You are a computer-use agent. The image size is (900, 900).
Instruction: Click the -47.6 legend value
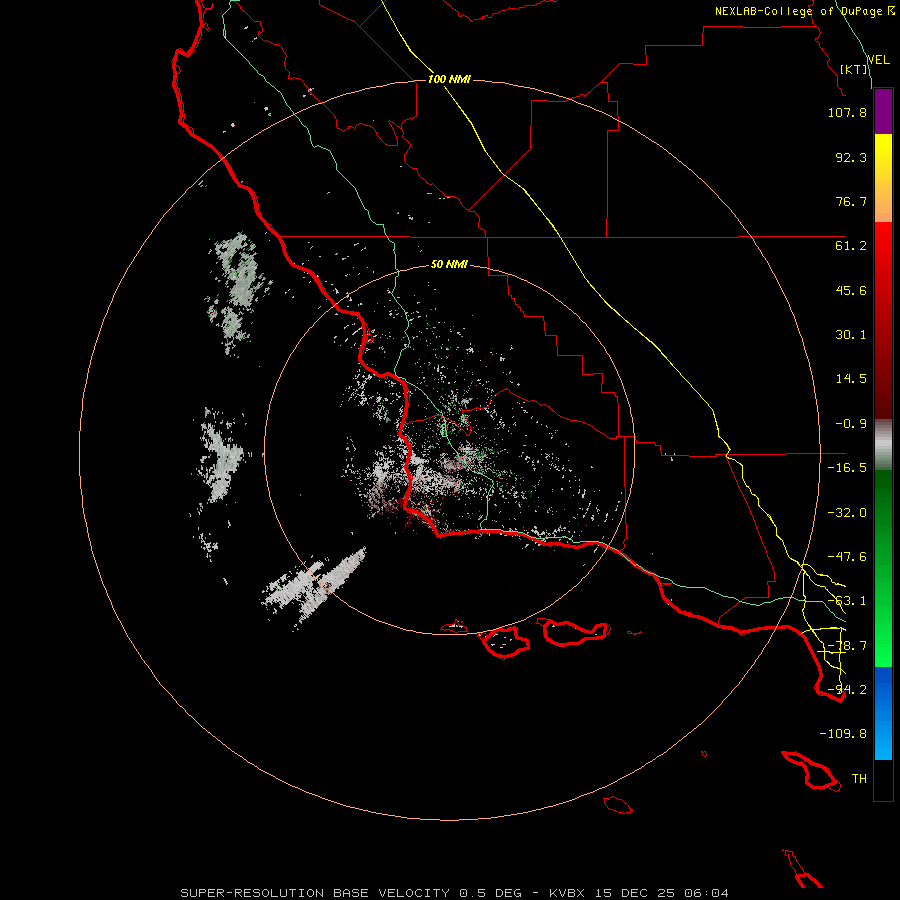(x=847, y=557)
